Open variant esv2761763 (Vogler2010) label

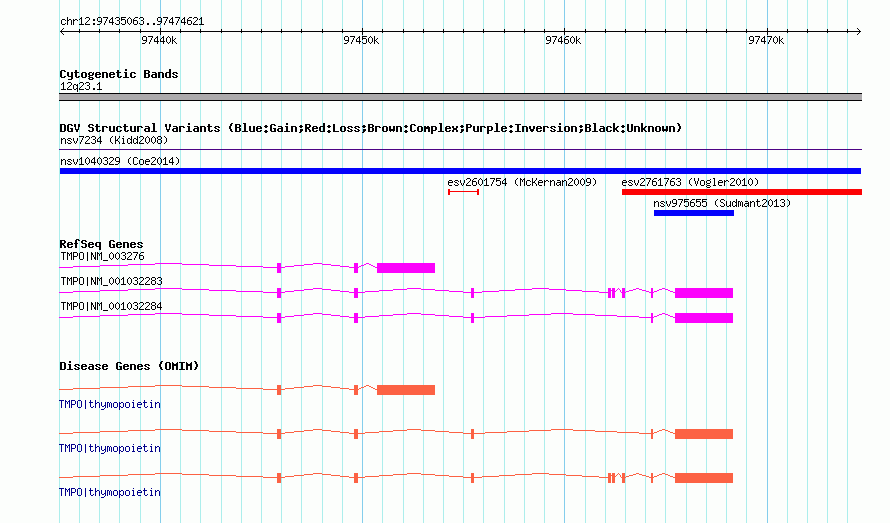690,182
